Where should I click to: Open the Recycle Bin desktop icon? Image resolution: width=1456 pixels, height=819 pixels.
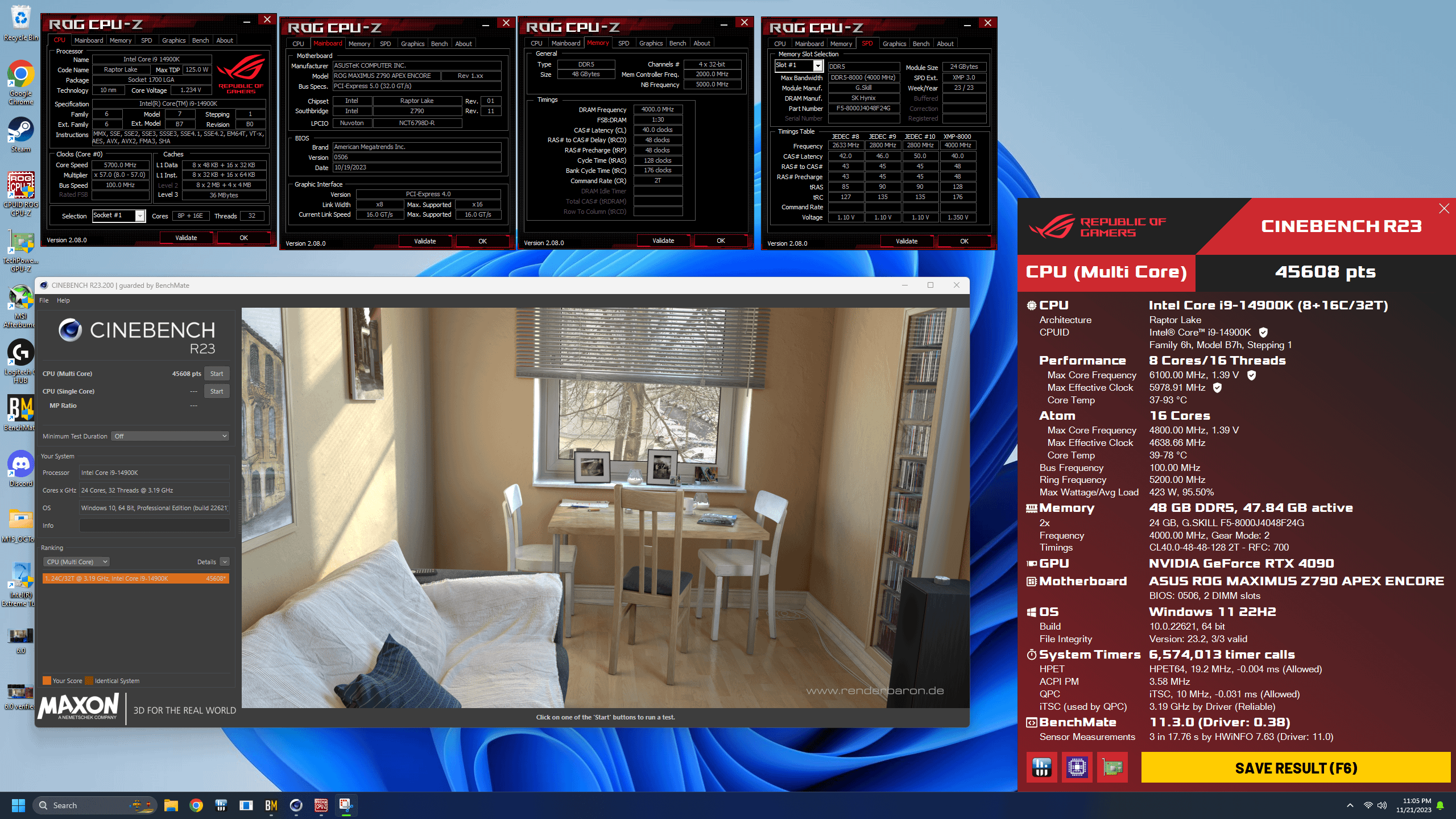[x=20, y=23]
